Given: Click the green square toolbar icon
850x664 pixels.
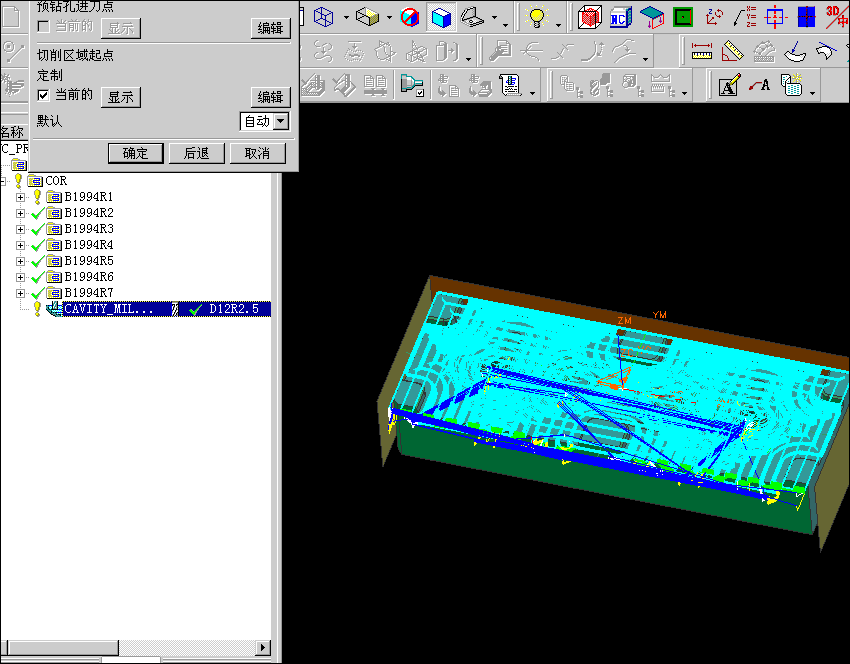Looking at the screenshot, I should [x=683, y=17].
